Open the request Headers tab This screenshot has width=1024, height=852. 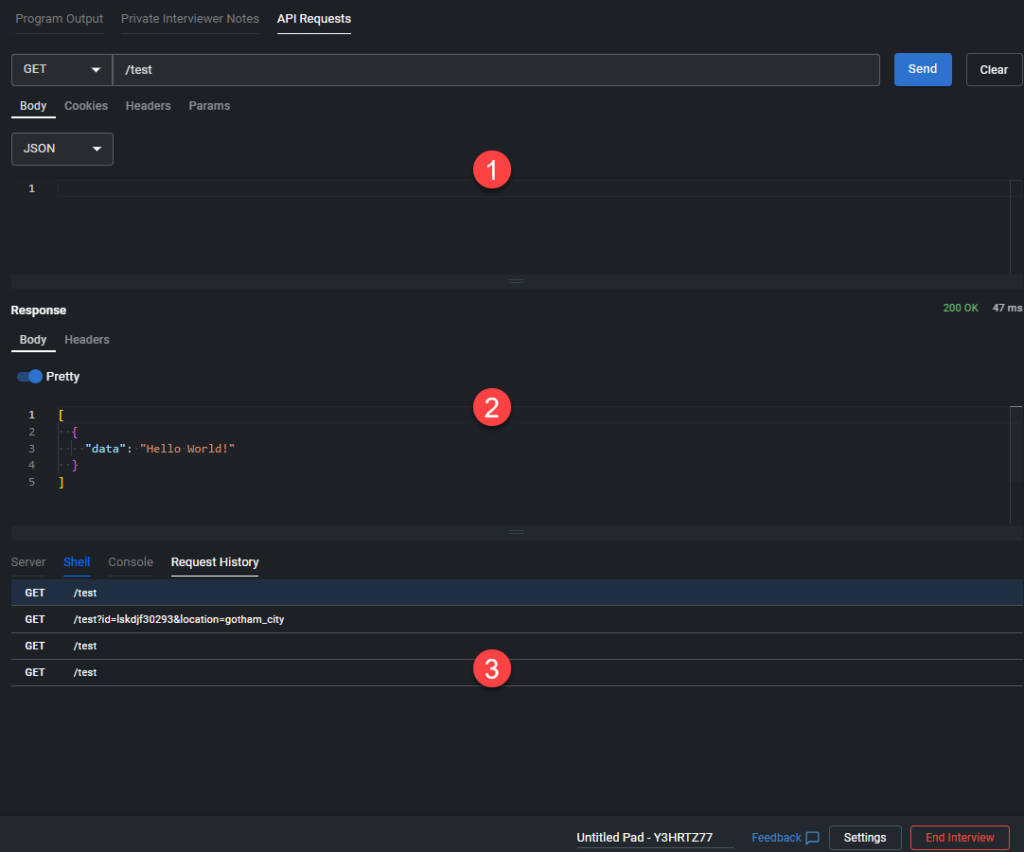pyautogui.click(x=148, y=105)
